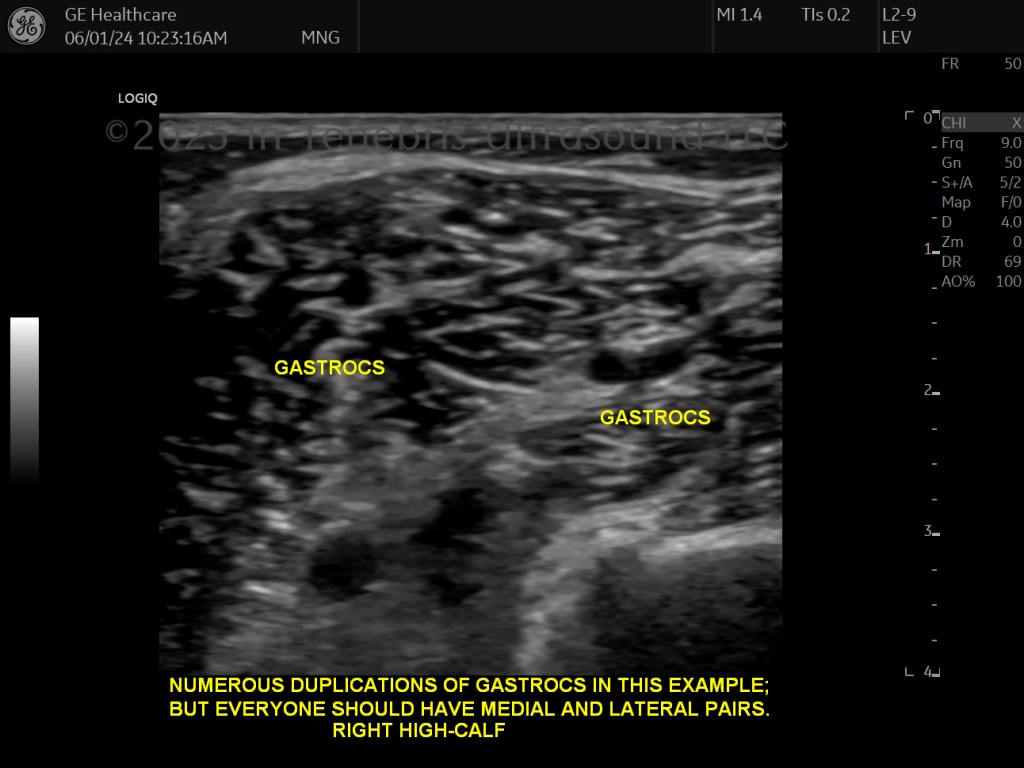Click the RIGHT HIGH-CALF caption text
Screen dimensions: 1024x768
click(419, 730)
